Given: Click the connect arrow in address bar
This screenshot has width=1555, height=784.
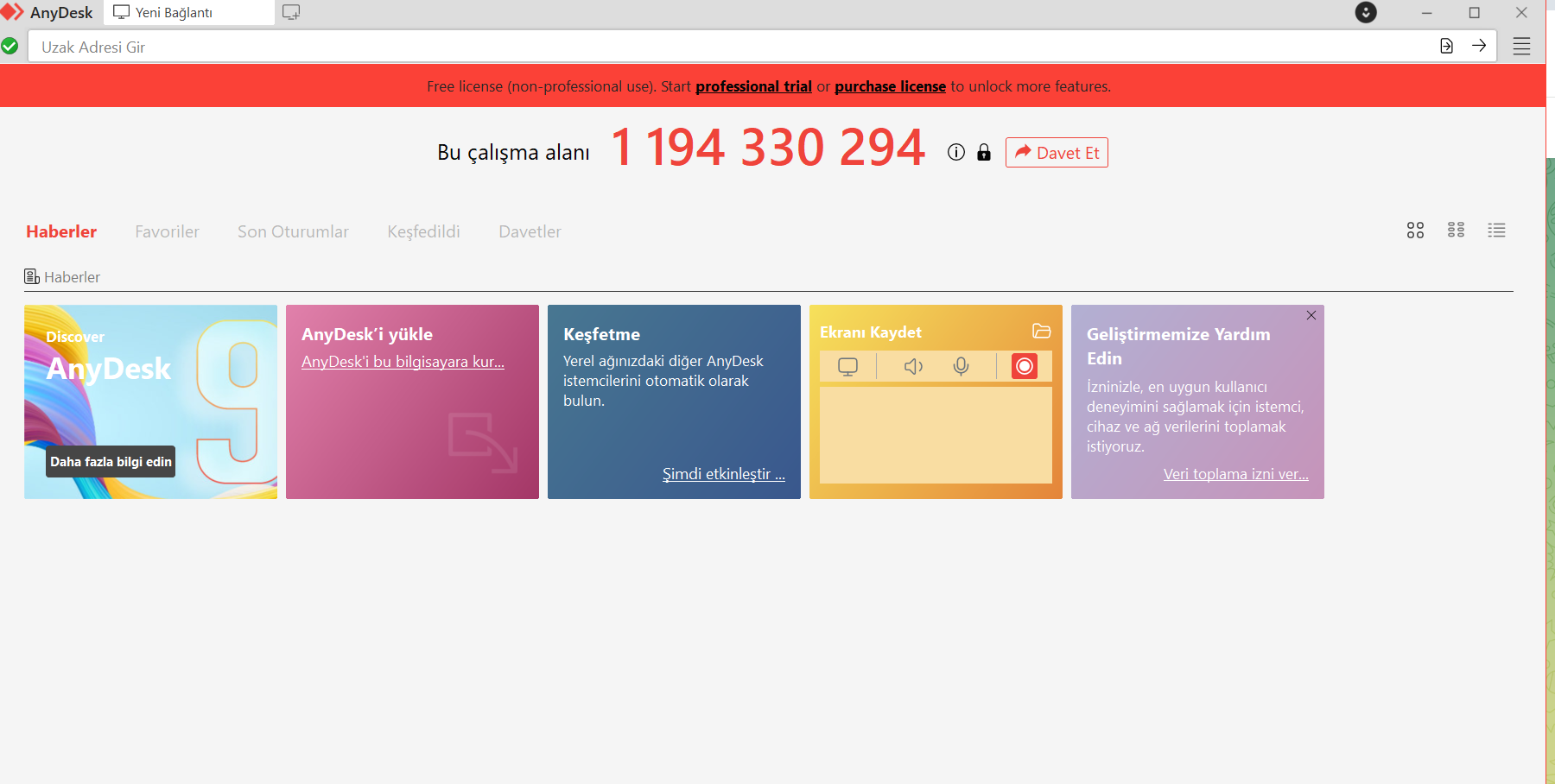Looking at the screenshot, I should [1479, 46].
